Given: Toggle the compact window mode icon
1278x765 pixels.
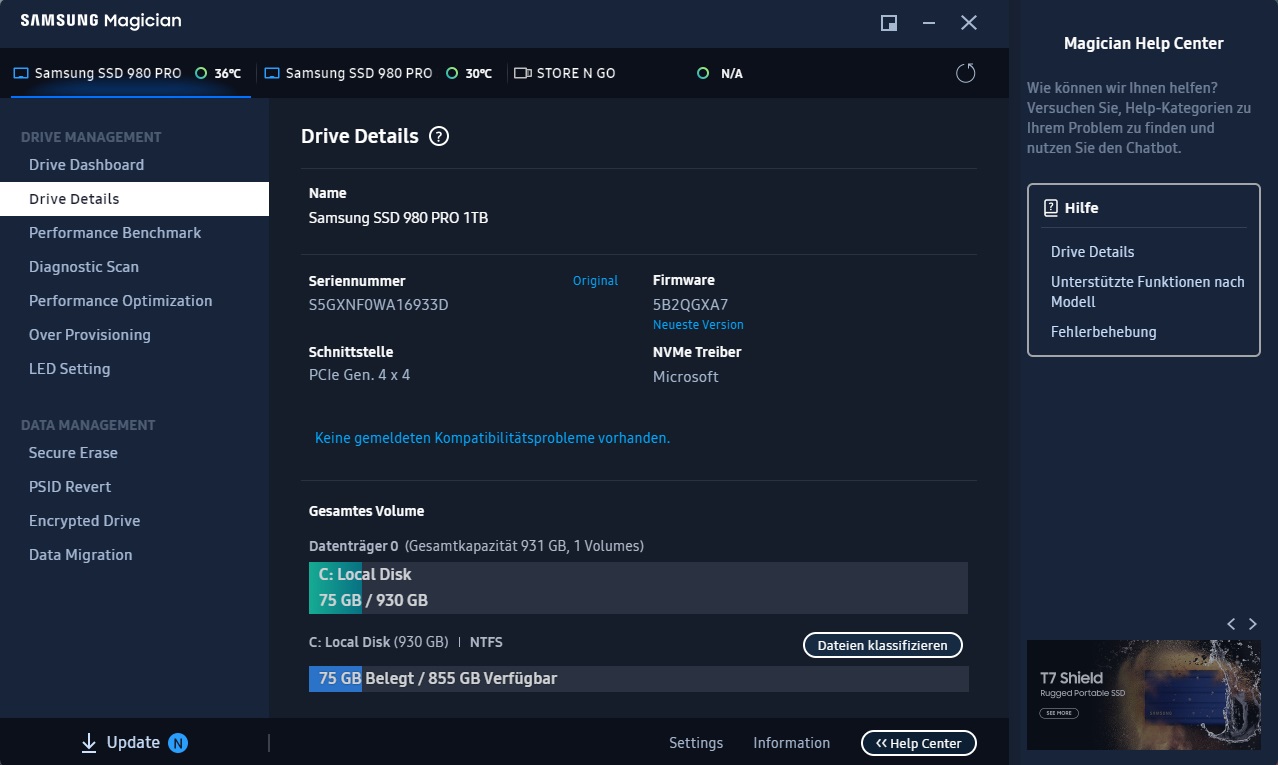Looking at the screenshot, I should point(888,23).
